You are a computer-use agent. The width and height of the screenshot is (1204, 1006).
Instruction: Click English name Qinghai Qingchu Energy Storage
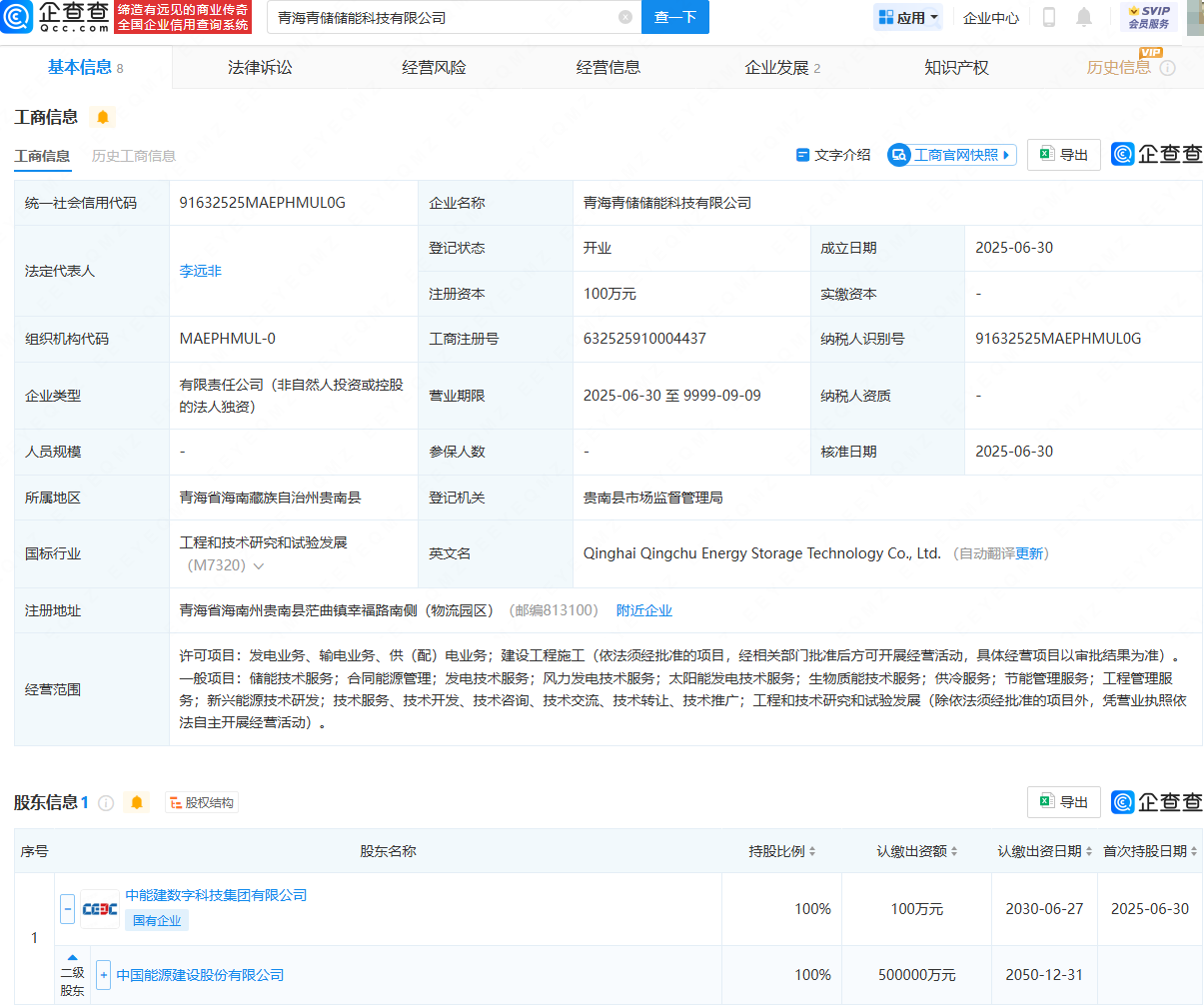(x=762, y=553)
